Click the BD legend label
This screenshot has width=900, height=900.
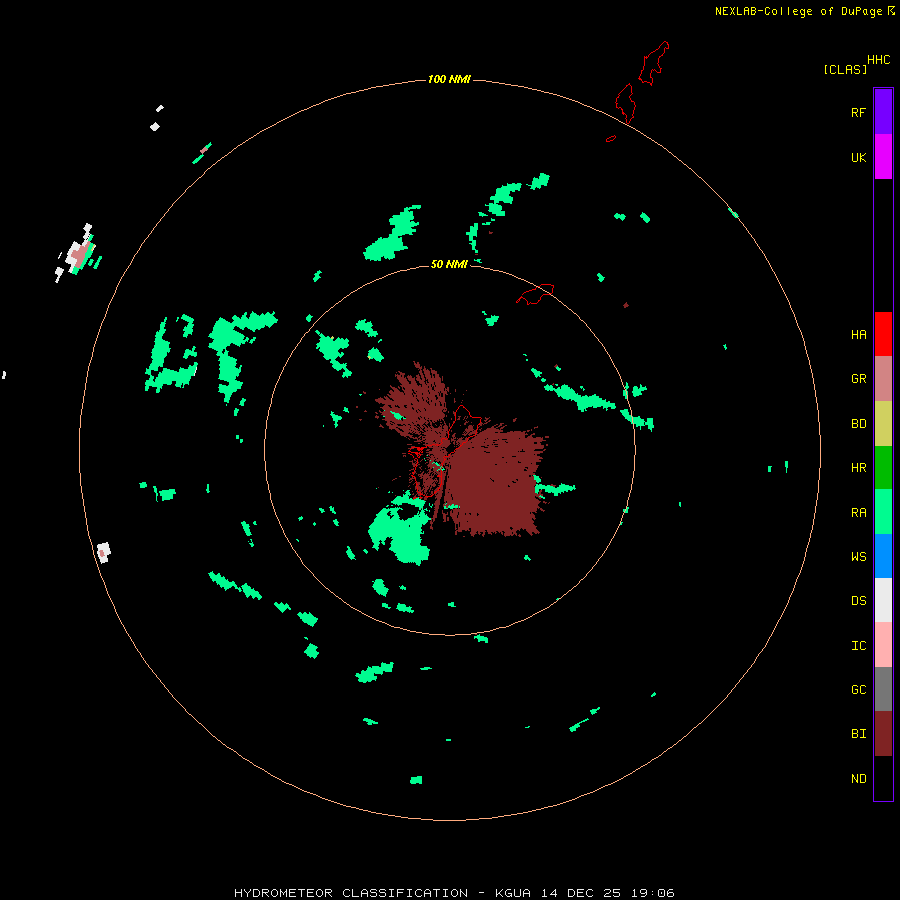pyautogui.click(x=858, y=424)
